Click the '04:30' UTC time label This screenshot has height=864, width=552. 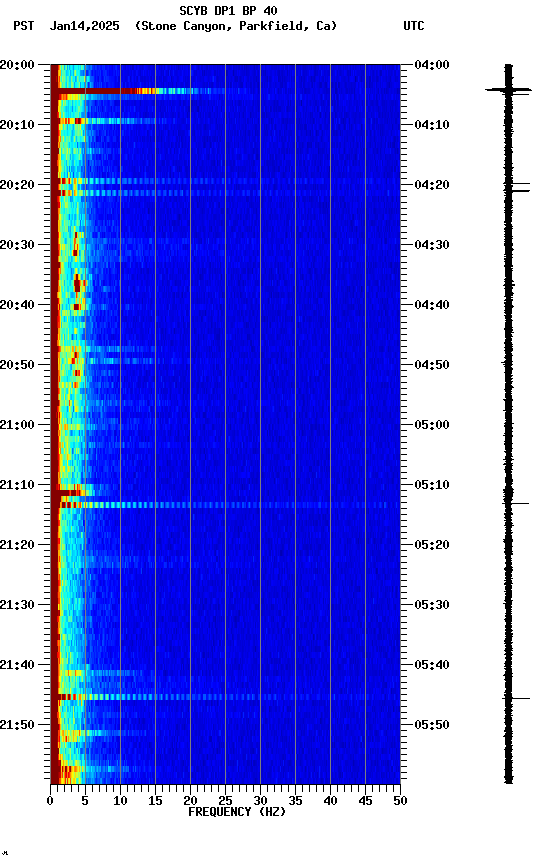pyautogui.click(x=432, y=245)
